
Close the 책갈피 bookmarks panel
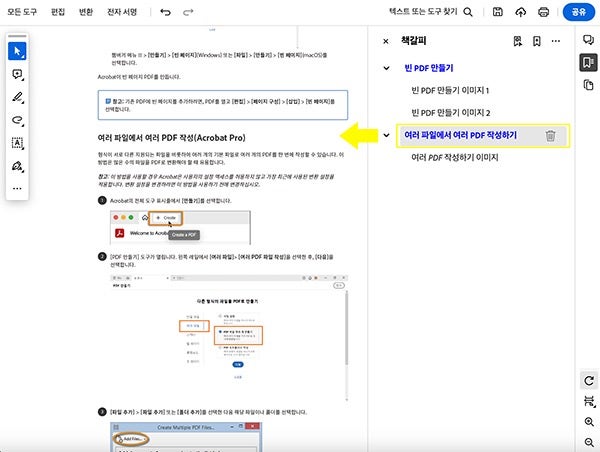coord(386,41)
